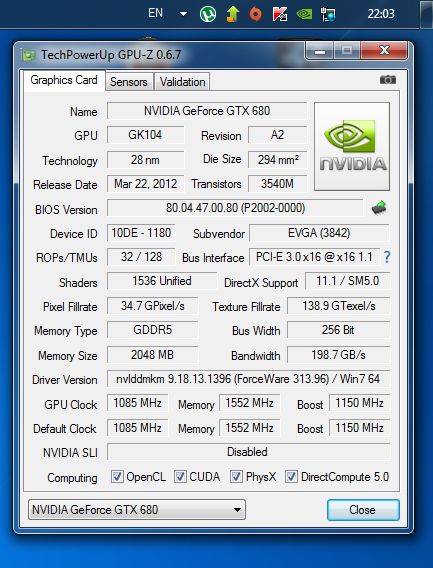433x568 pixels.
Task: Click the Release Date field
Action: (145, 184)
